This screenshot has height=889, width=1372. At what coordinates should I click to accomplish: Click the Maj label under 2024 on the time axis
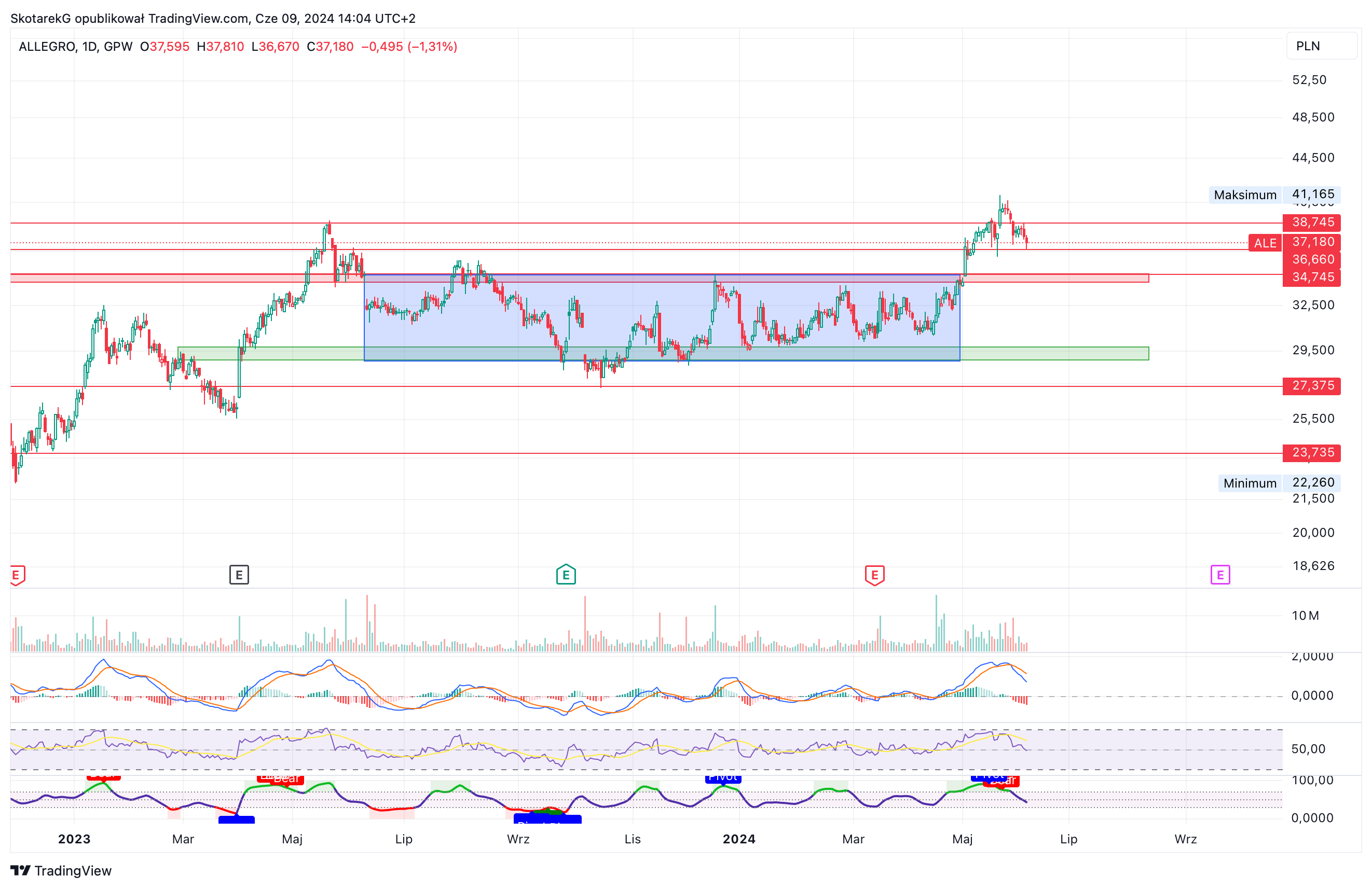(x=962, y=839)
